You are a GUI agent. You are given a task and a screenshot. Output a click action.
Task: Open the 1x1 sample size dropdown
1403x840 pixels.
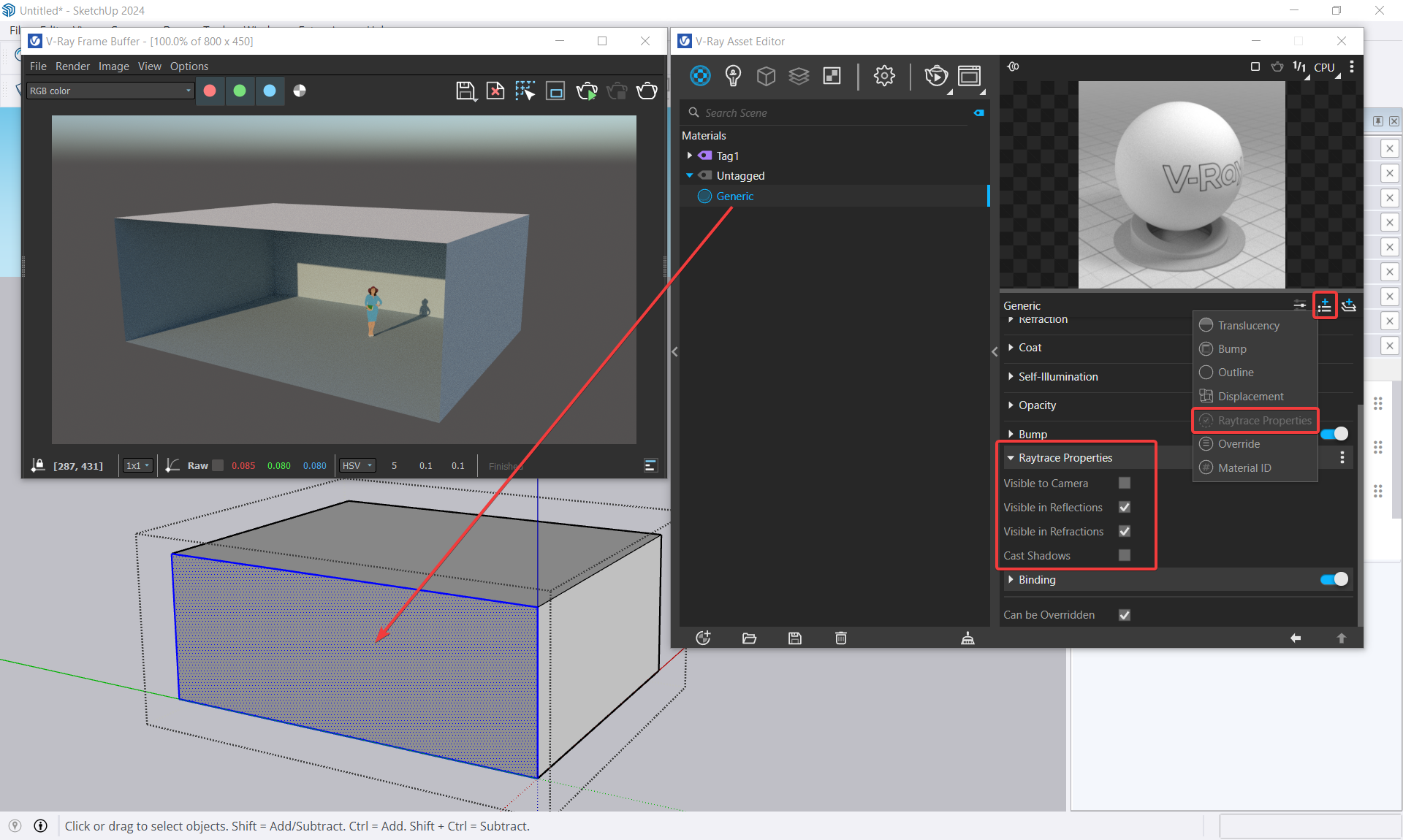point(137,465)
